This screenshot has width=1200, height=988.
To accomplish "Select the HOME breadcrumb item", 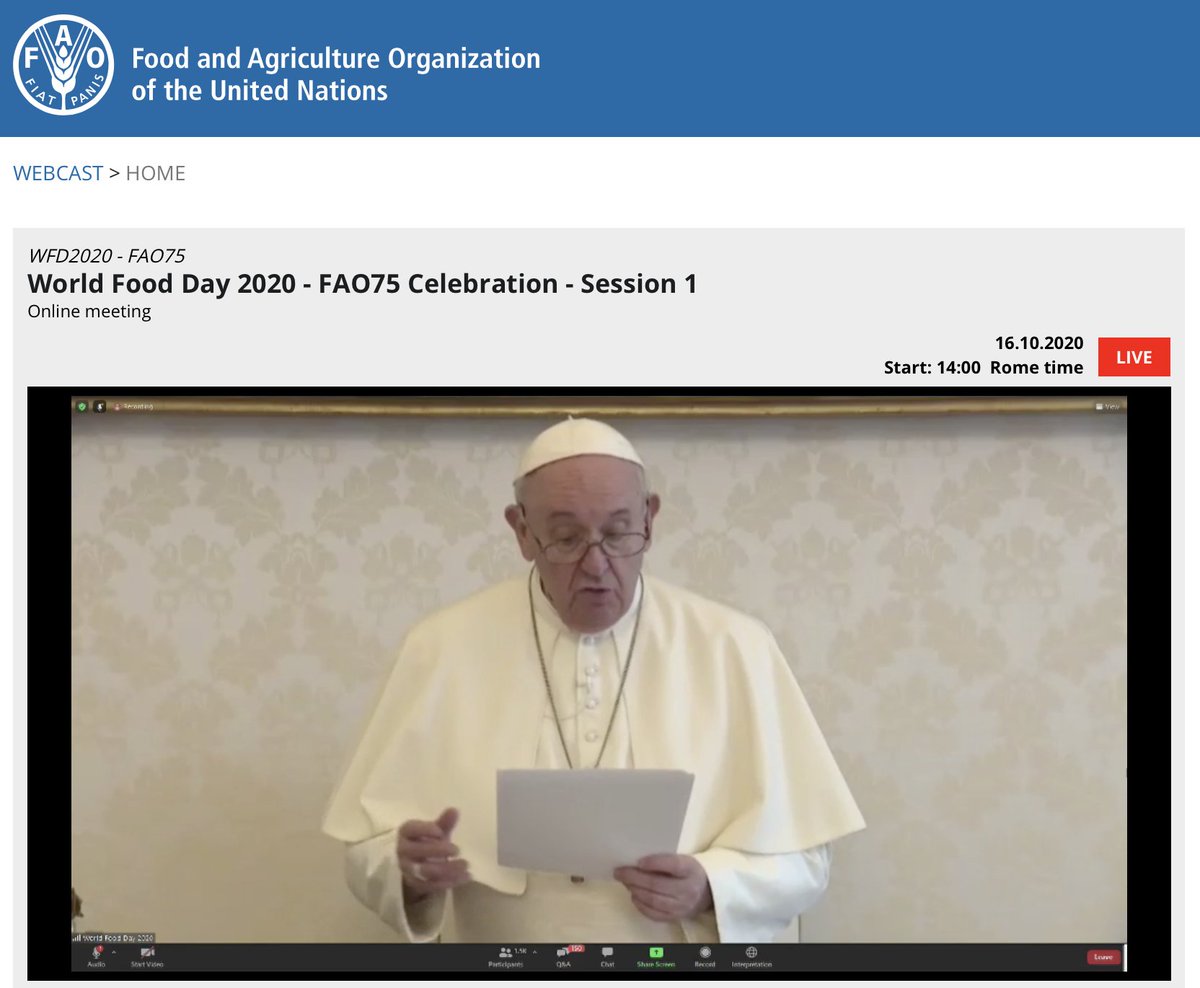I will (x=156, y=173).
